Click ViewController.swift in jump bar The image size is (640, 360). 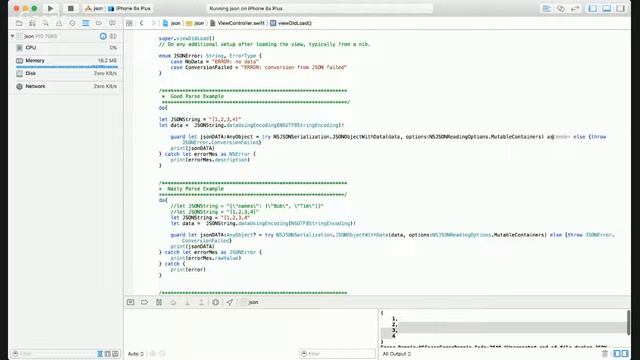tap(237, 23)
